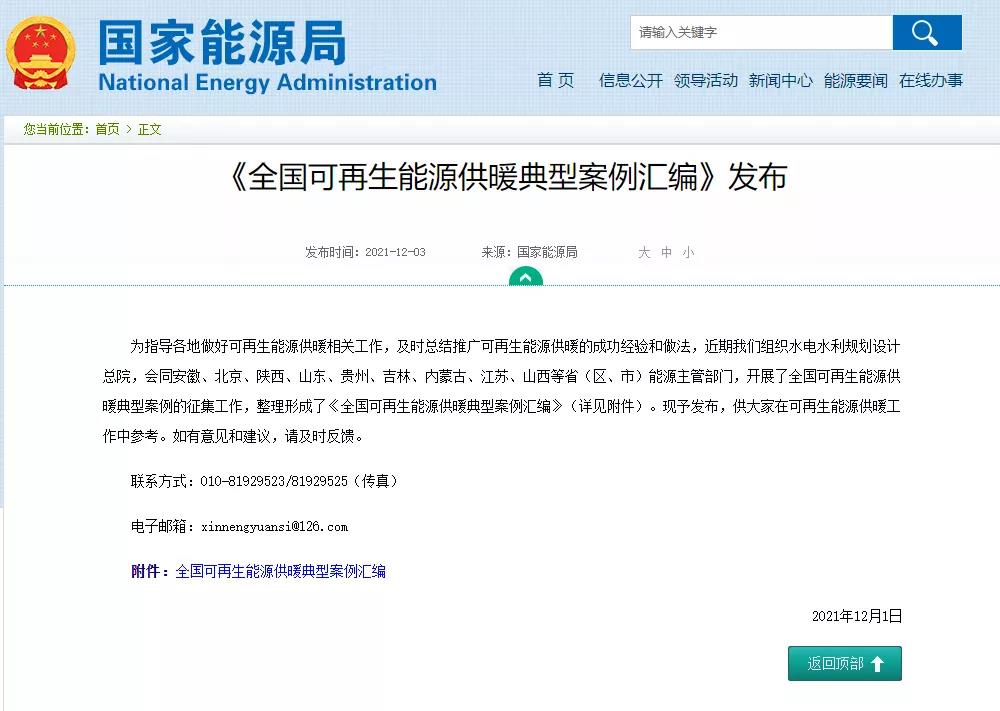The width and height of the screenshot is (1000, 711).
Task: Open 首页 in the top navigation bar
Action: 556,81
